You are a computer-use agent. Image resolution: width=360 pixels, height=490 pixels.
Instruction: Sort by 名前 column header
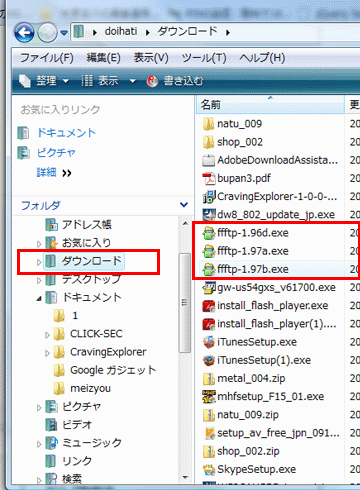tap(270, 105)
